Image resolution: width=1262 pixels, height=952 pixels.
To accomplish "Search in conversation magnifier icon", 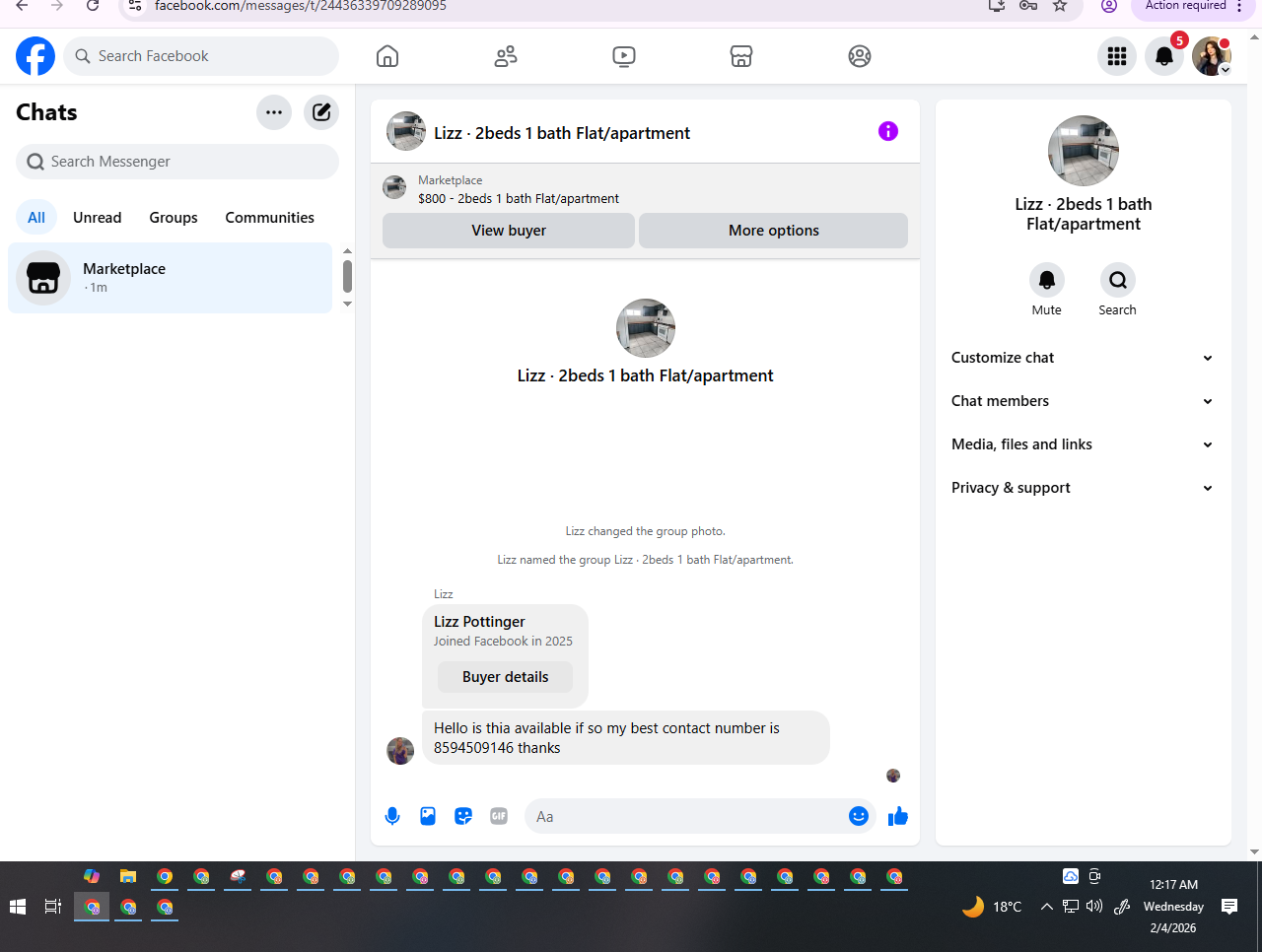I will point(1118,281).
